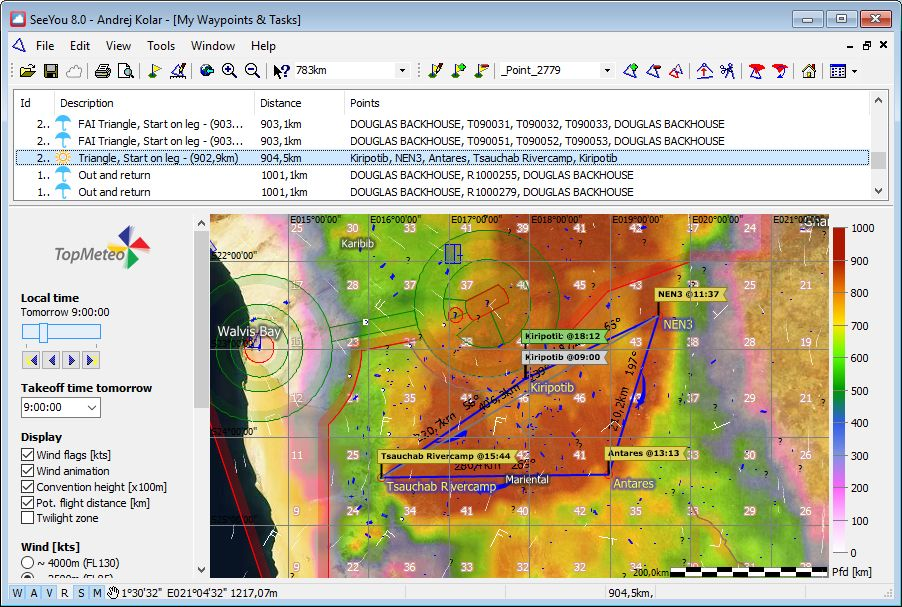The height and width of the screenshot is (607, 902).
Task: Click left panel scroll down arrow
Action: 201,570
